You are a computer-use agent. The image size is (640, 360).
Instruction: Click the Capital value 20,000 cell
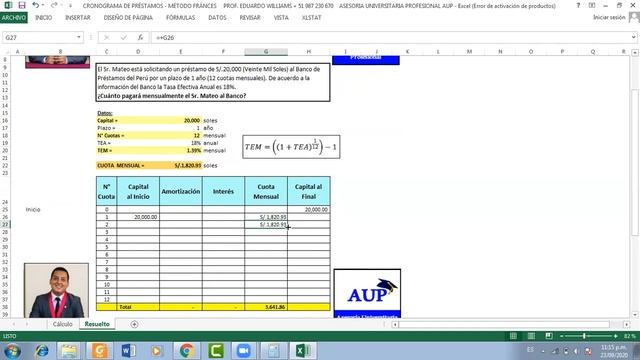coord(180,120)
